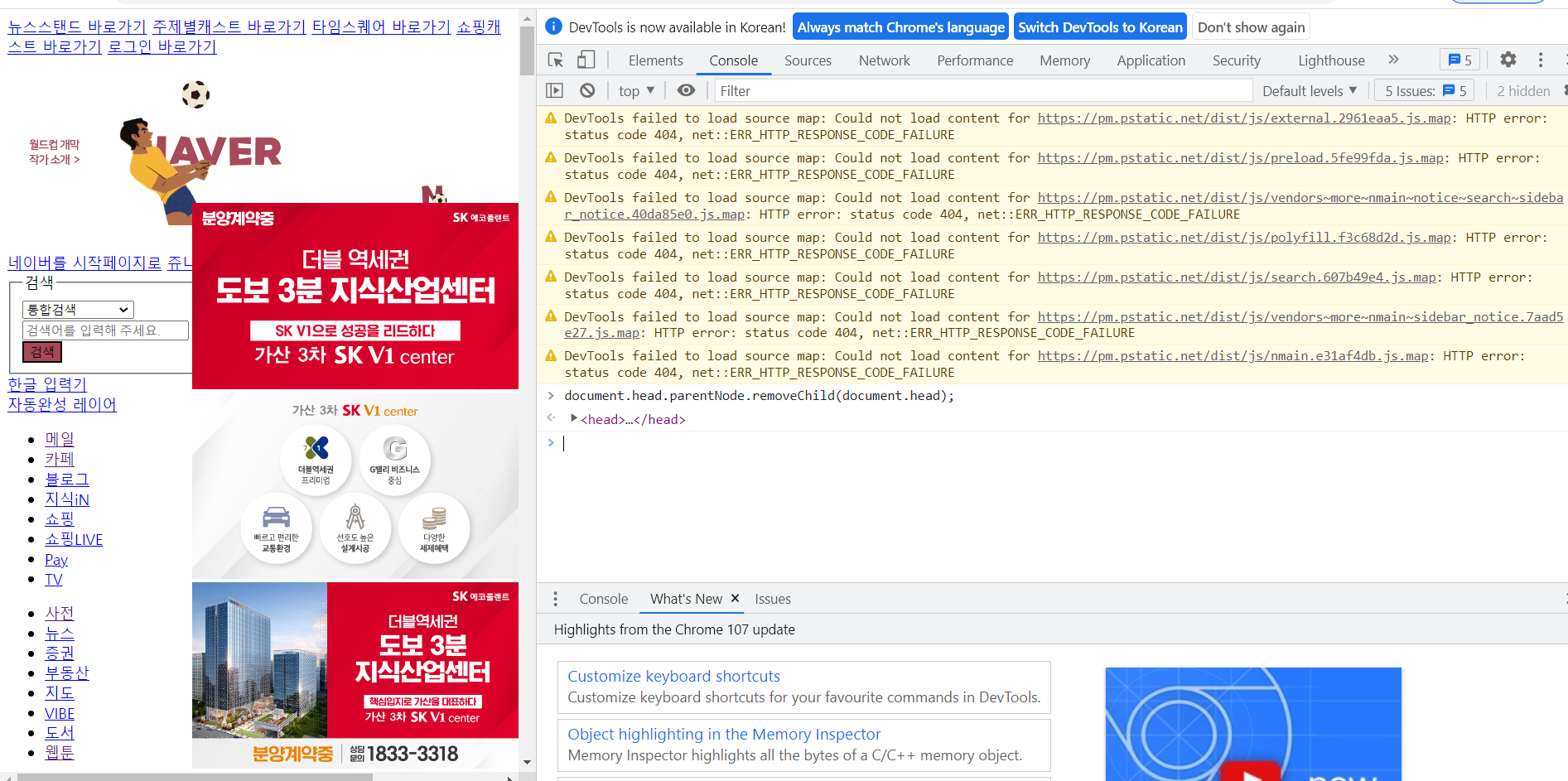Open the drawer three-dot menu
This screenshot has width=1568, height=781.
point(555,599)
